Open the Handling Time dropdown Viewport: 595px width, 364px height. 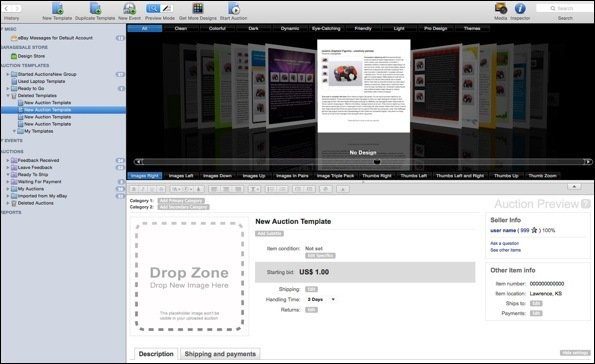tap(321, 299)
